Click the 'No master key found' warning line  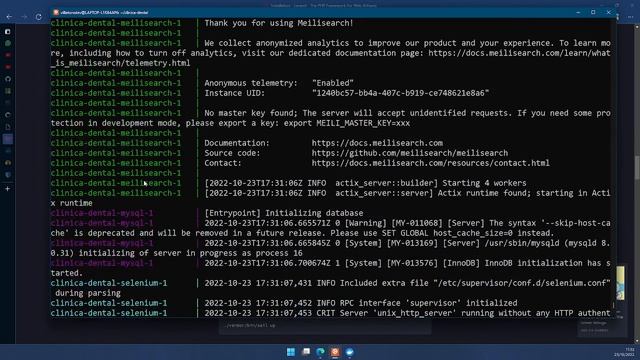click(407, 113)
